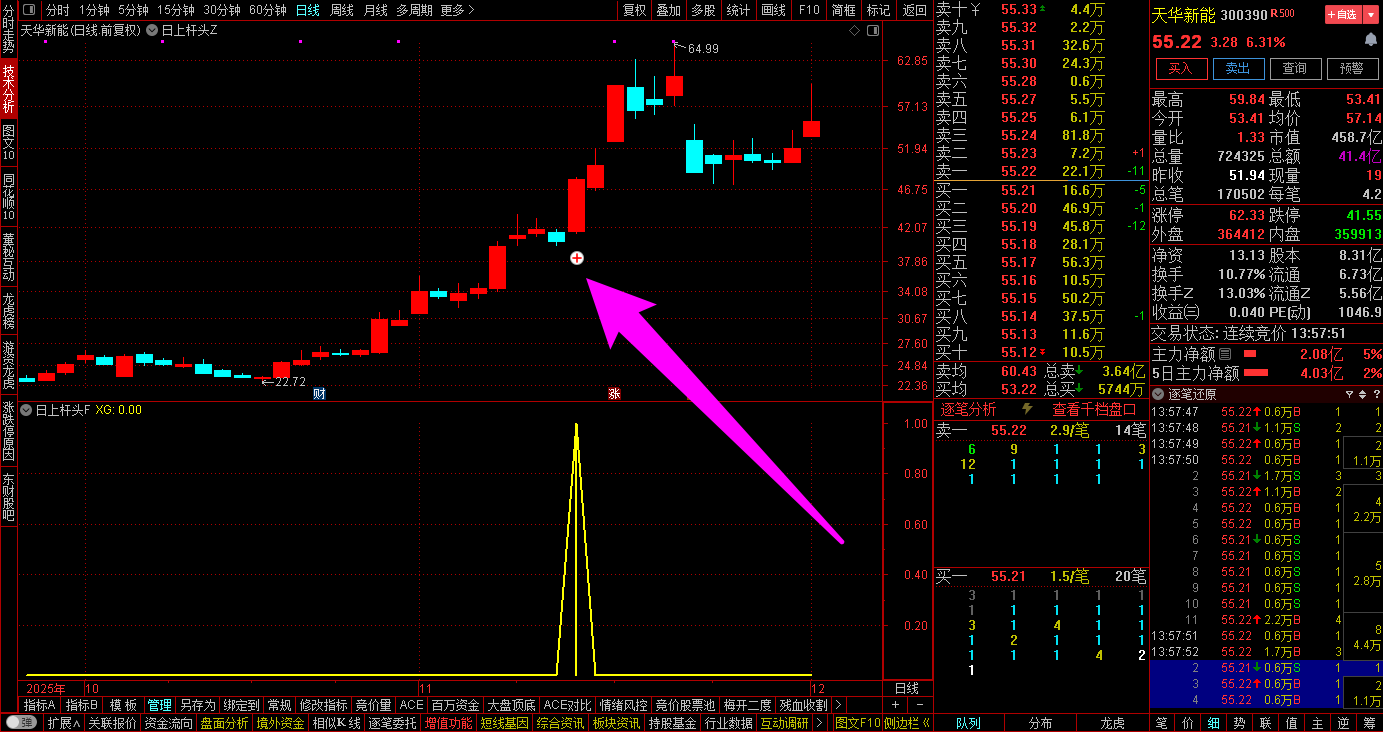Click the plus crosshair marker on chart
This screenshot has height=732, width=1383.
point(577,258)
